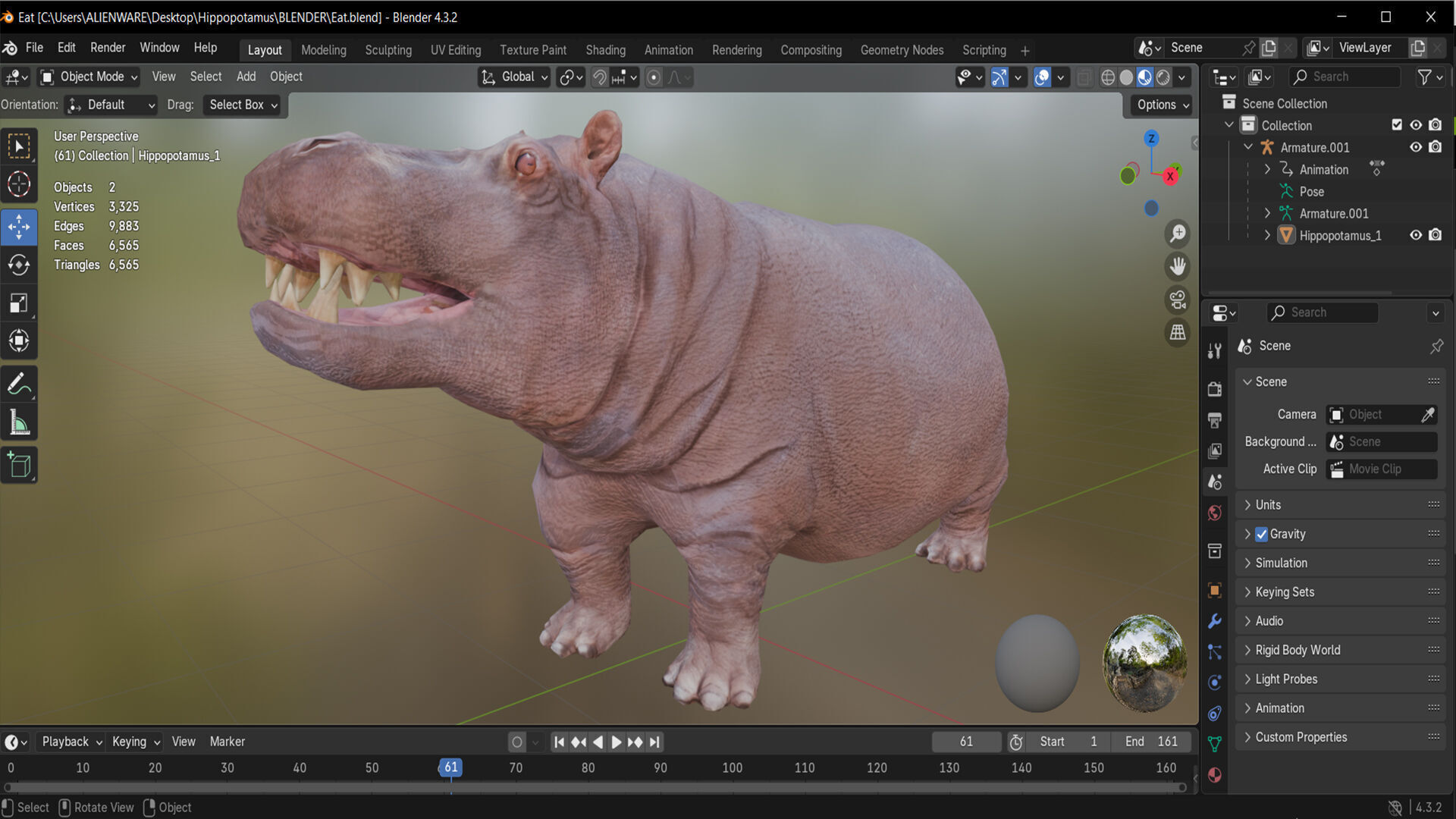The height and width of the screenshot is (819, 1456).
Task: Open the Render properties tab
Action: point(1215,389)
